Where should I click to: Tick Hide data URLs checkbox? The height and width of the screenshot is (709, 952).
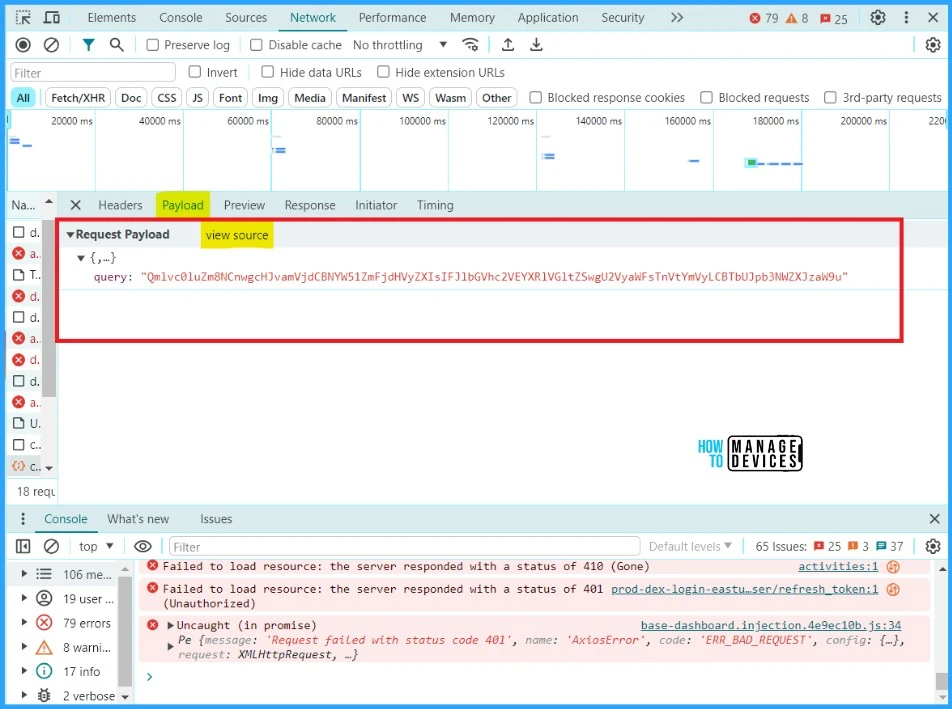coord(268,72)
